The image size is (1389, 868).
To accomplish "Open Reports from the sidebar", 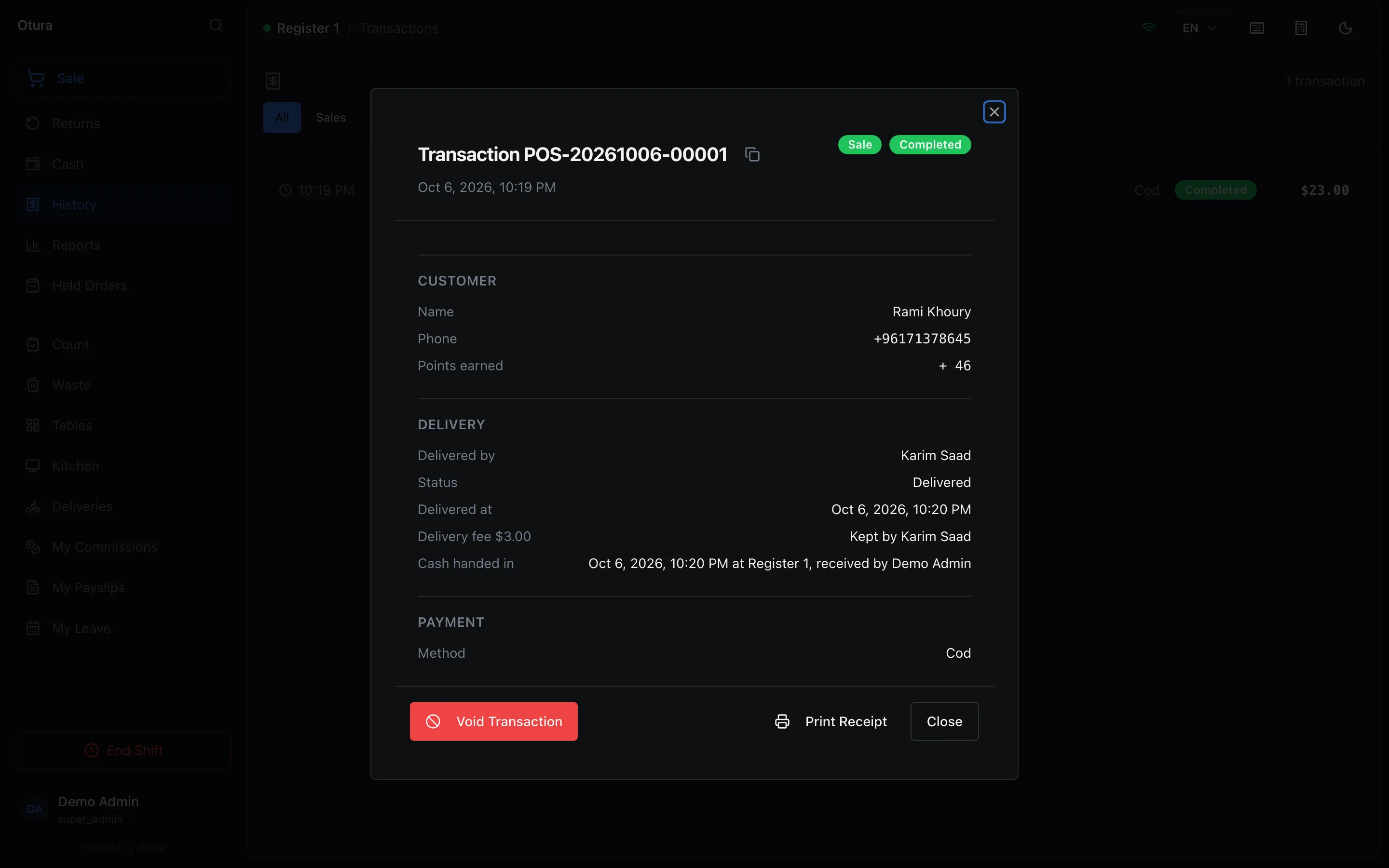I will pos(123,245).
